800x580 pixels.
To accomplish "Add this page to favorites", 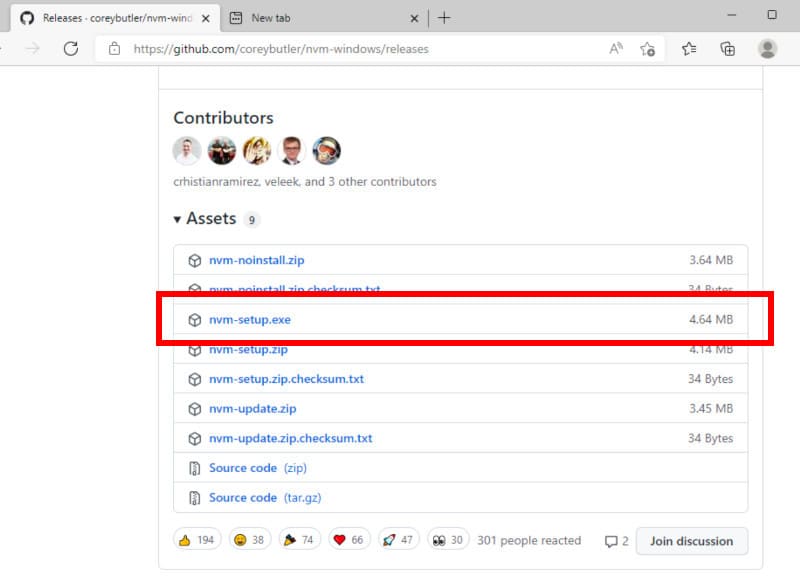I will (647, 47).
